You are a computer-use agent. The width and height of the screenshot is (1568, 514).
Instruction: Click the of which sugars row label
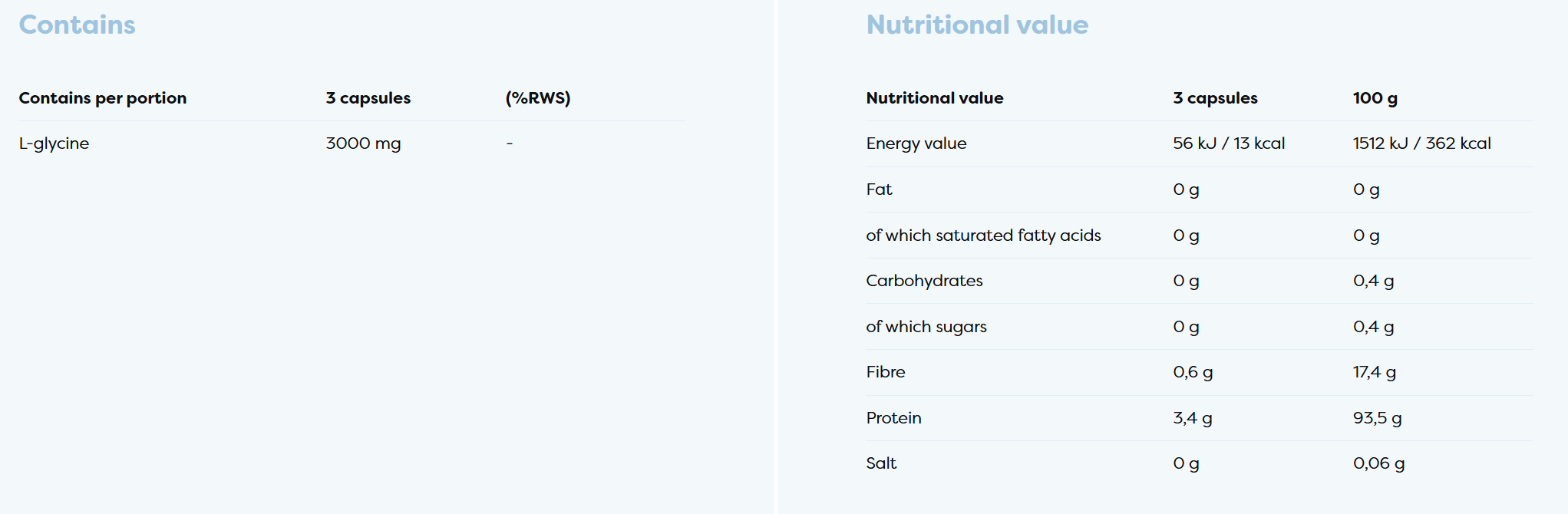click(926, 327)
